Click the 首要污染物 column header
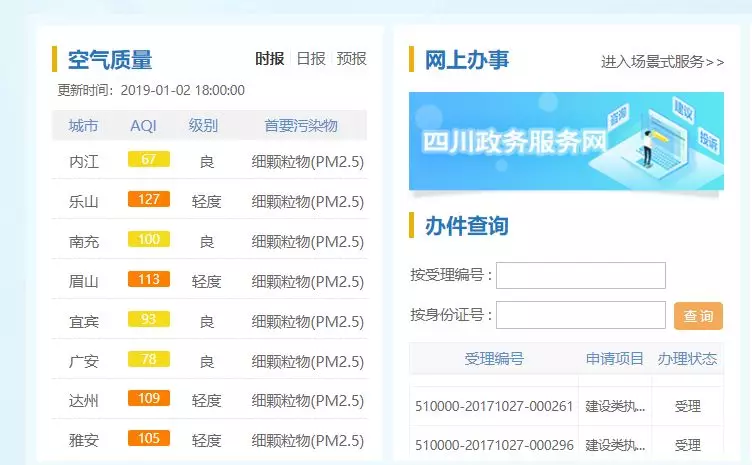The image size is (752, 465). coord(301,126)
